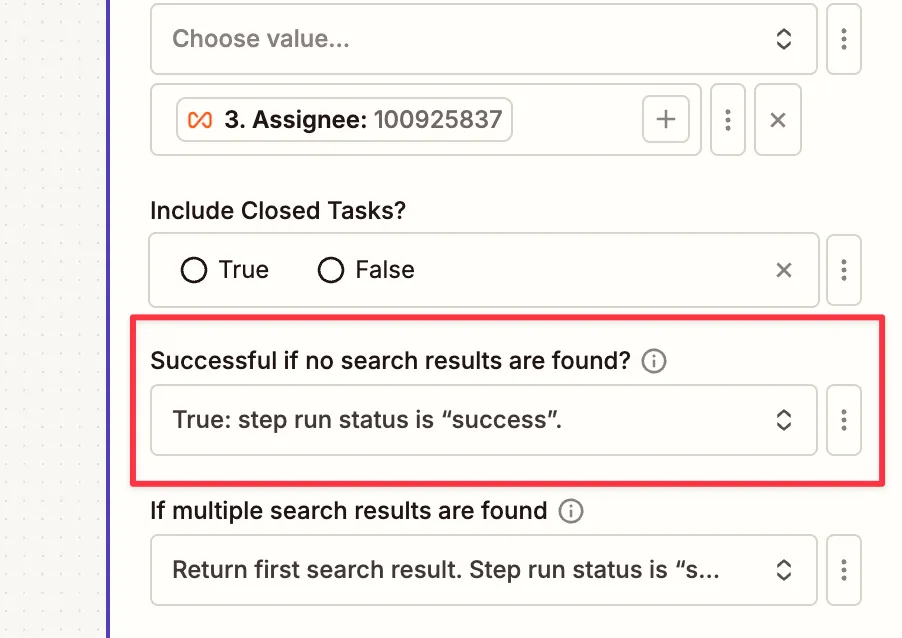
Task: Click the plus icon next to Assignee mapping
Action: click(x=665, y=119)
